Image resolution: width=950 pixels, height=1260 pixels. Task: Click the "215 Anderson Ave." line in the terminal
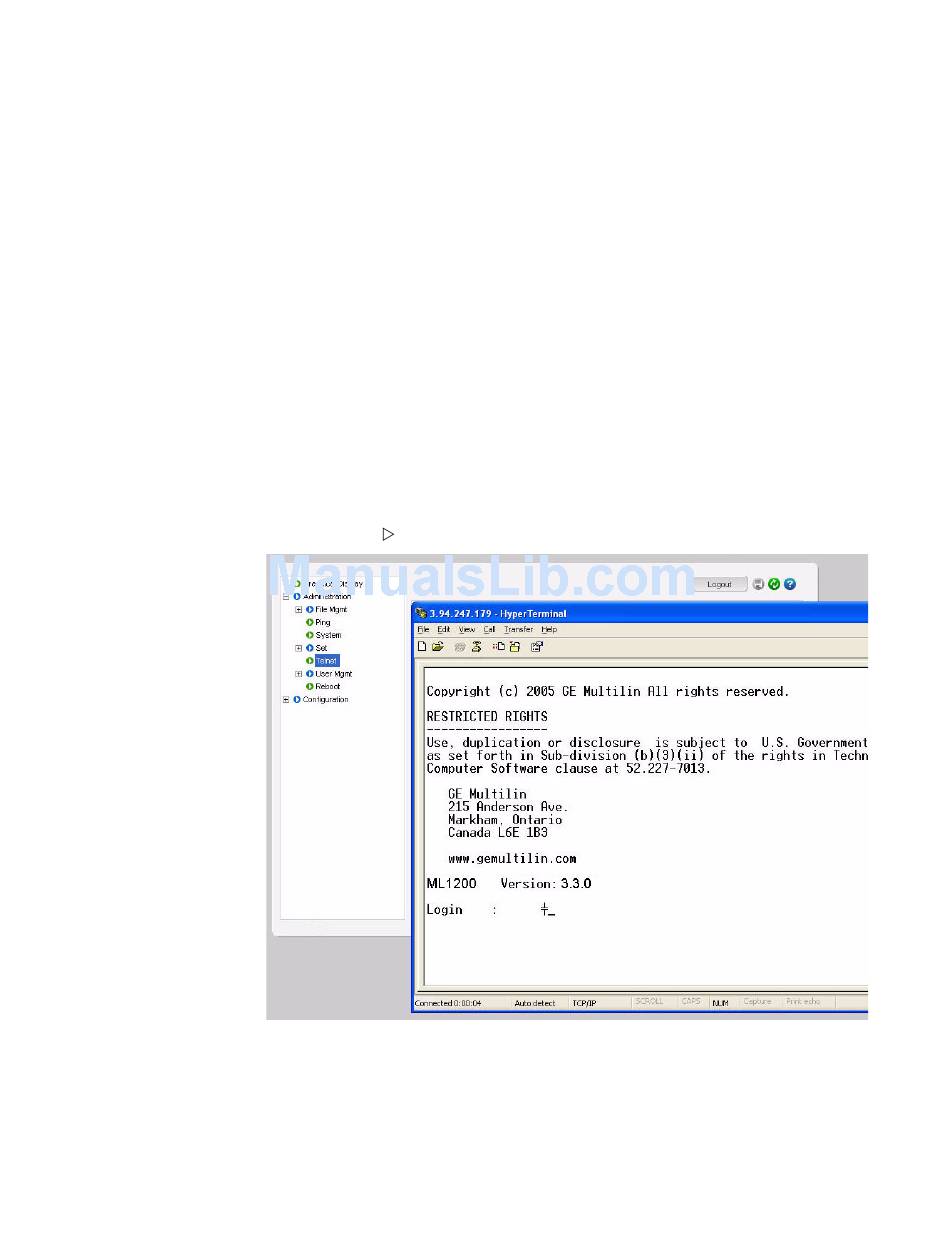tap(508, 807)
